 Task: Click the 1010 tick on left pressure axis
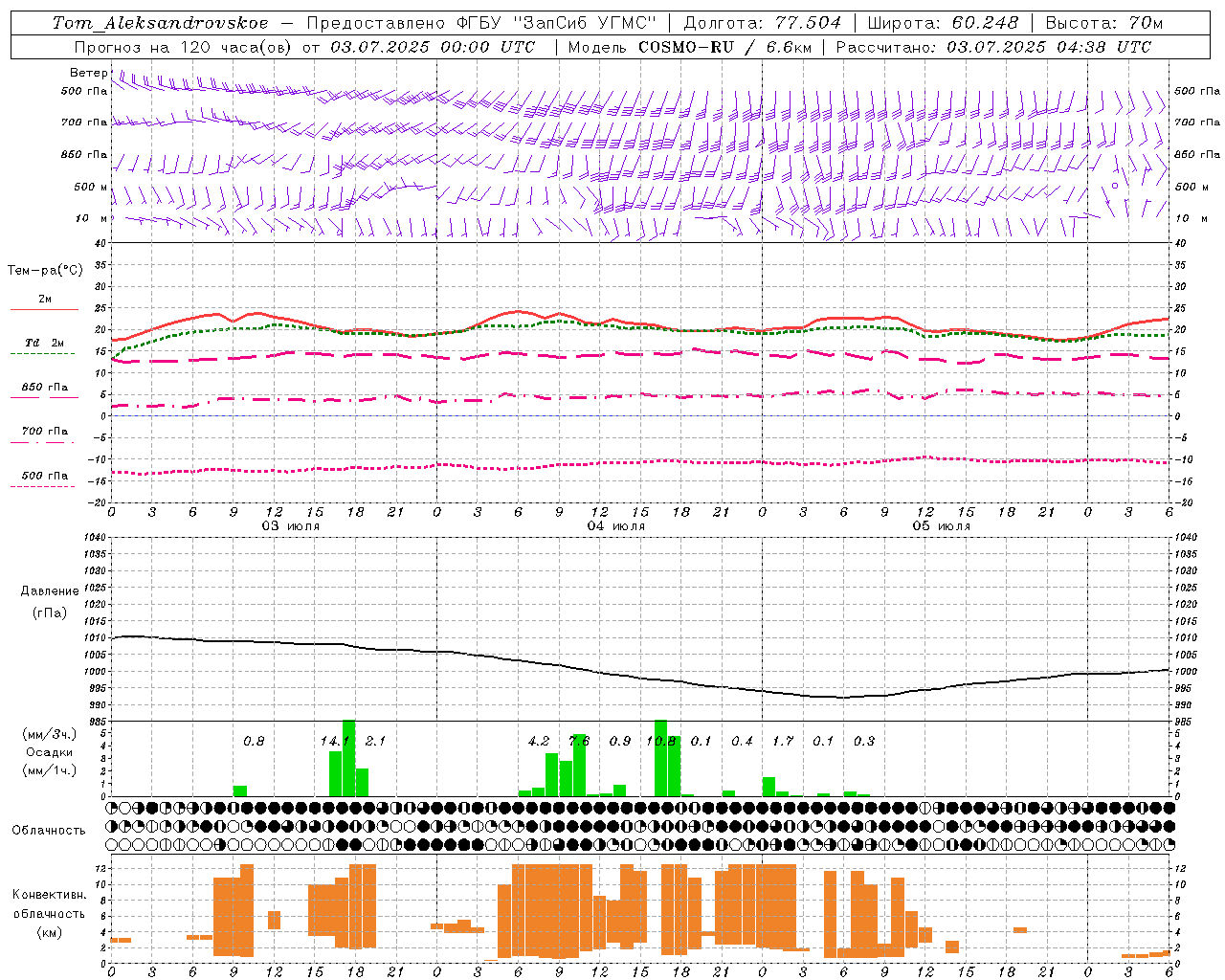pyautogui.click(x=96, y=637)
